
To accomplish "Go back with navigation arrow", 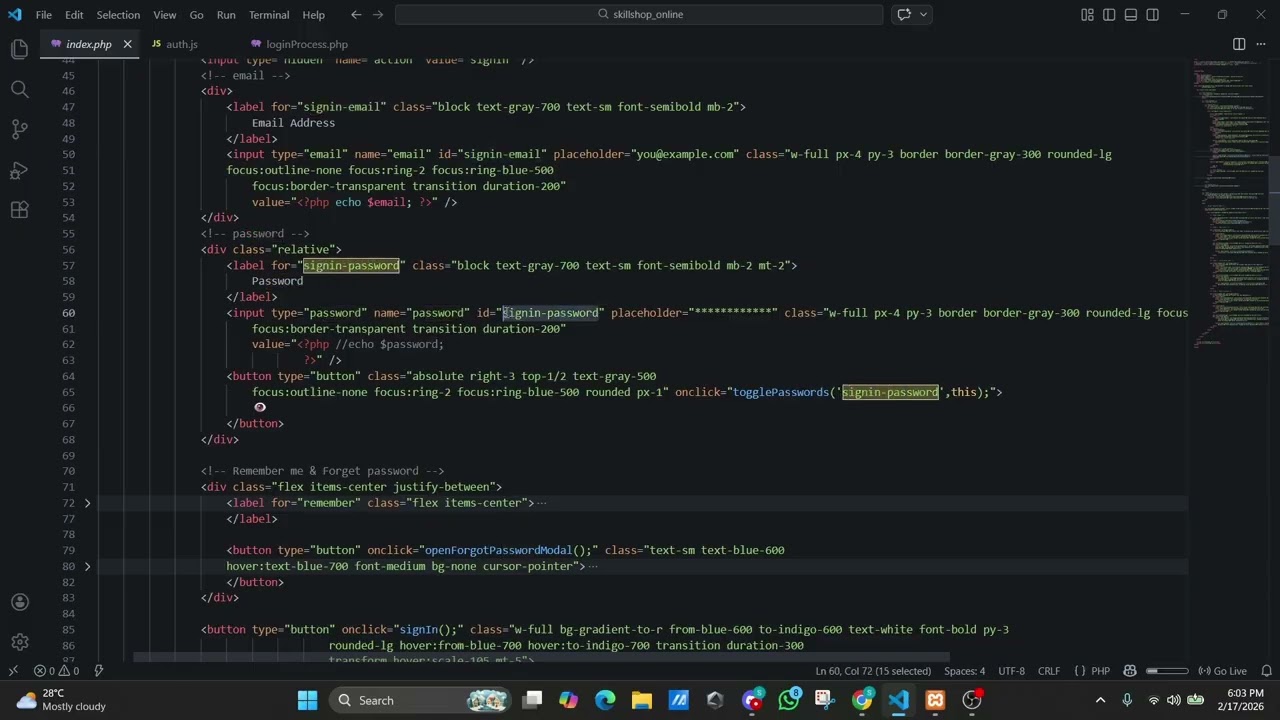I will [356, 14].
